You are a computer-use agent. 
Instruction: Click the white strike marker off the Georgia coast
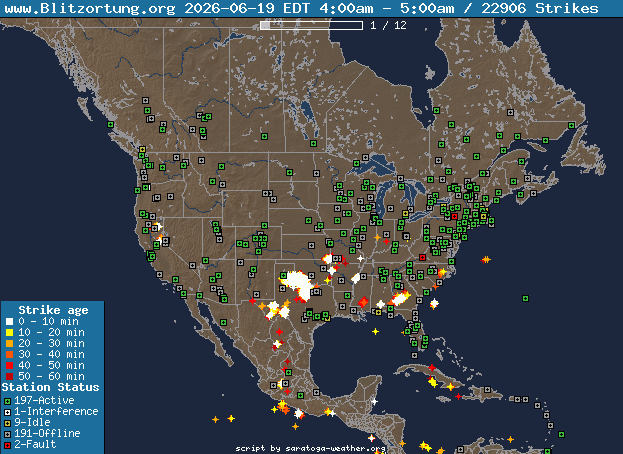[434, 304]
